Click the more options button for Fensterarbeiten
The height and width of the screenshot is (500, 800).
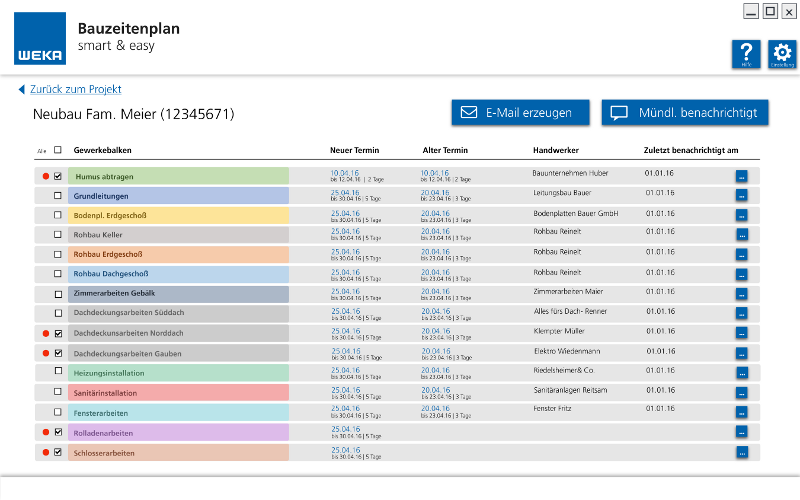click(741, 413)
